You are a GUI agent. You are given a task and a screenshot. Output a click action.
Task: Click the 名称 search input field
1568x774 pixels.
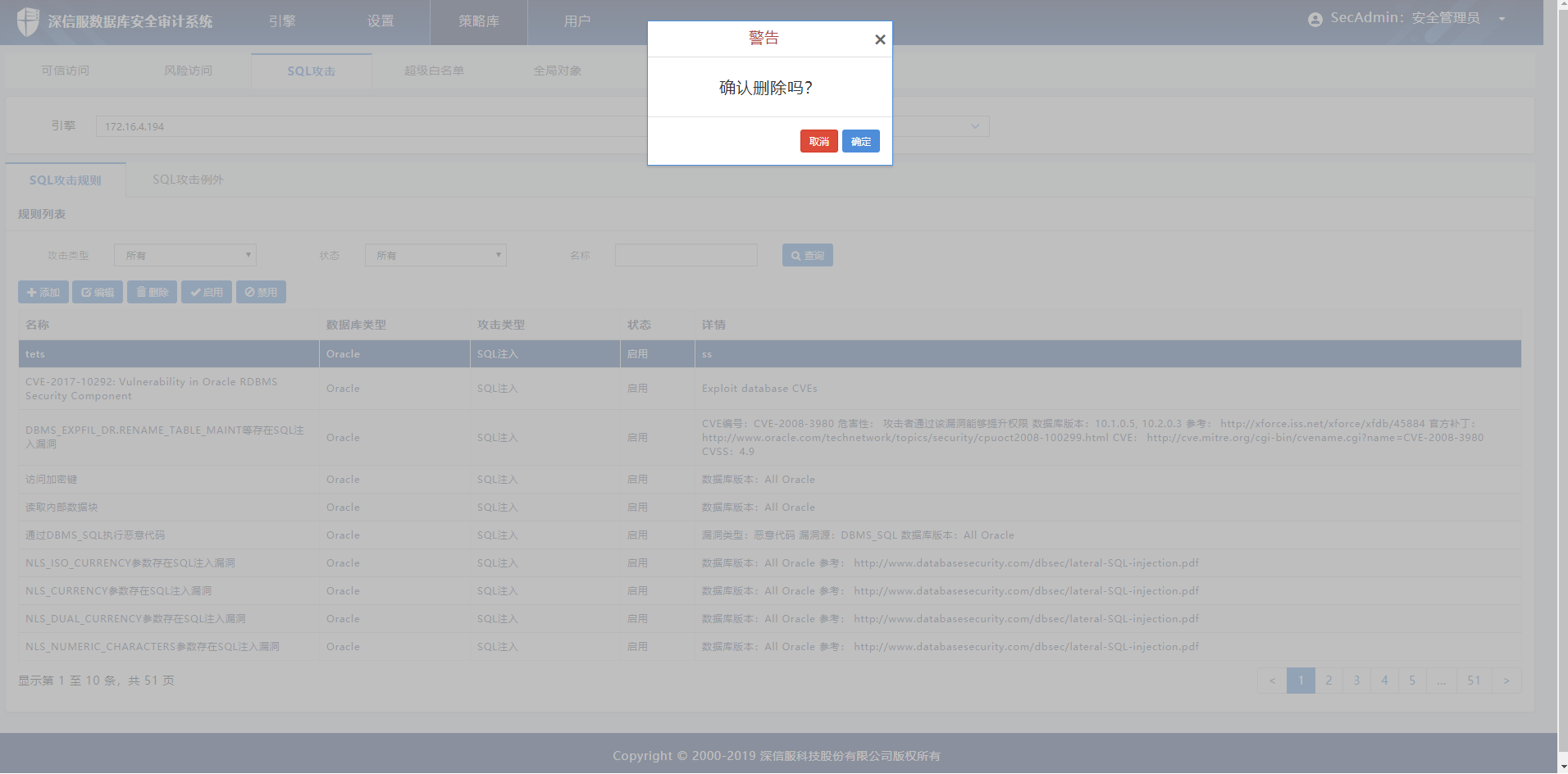(686, 256)
